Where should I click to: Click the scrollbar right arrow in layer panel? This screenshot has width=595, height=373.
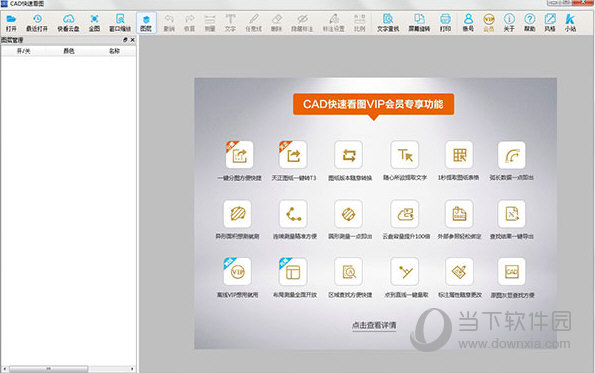[x=132, y=368]
